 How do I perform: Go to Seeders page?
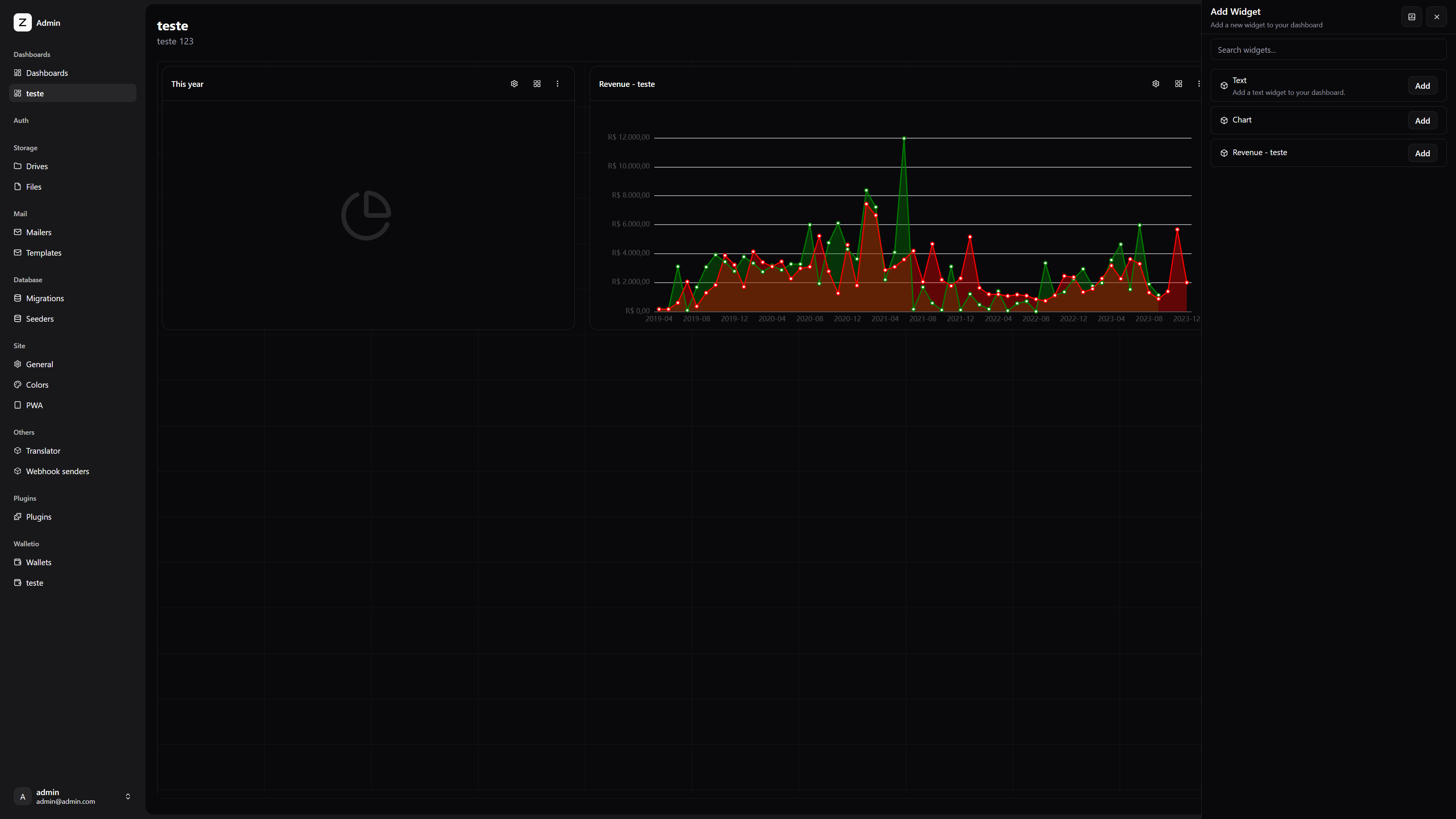pos(72,319)
